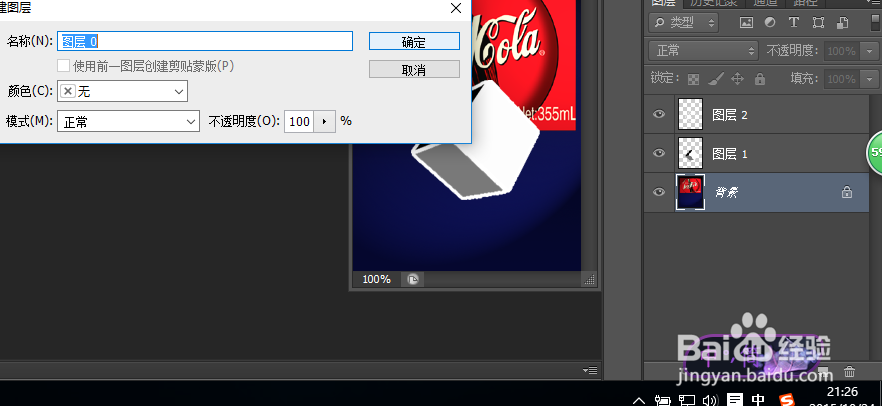Screen dimensions: 882x406
Task: Click the status icon beside 100% zoom
Action: pos(413,279)
